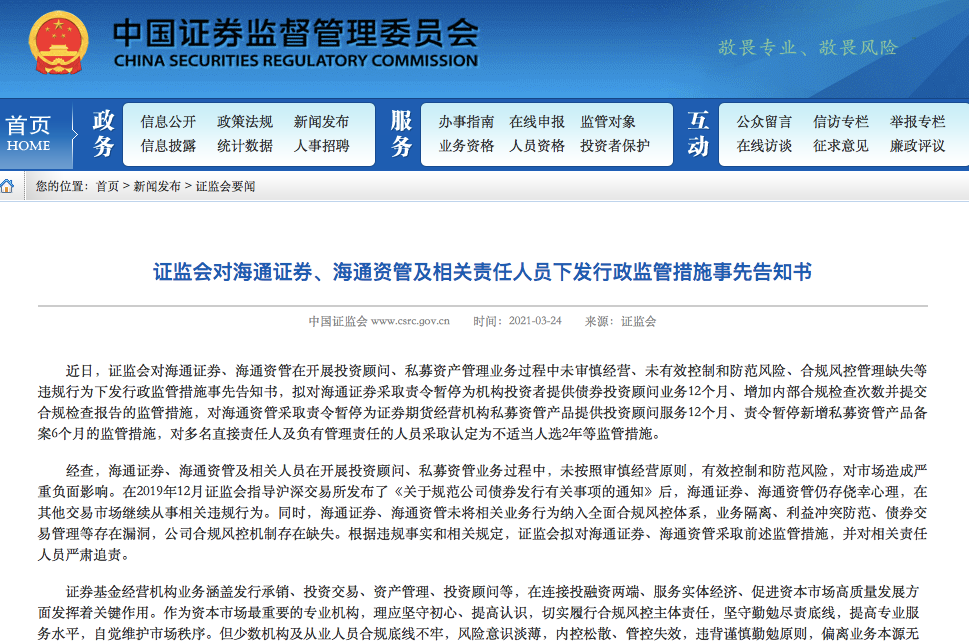Click 新闻发布 in the breadcrumb
The height and width of the screenshot is (642, 969).
157,187
